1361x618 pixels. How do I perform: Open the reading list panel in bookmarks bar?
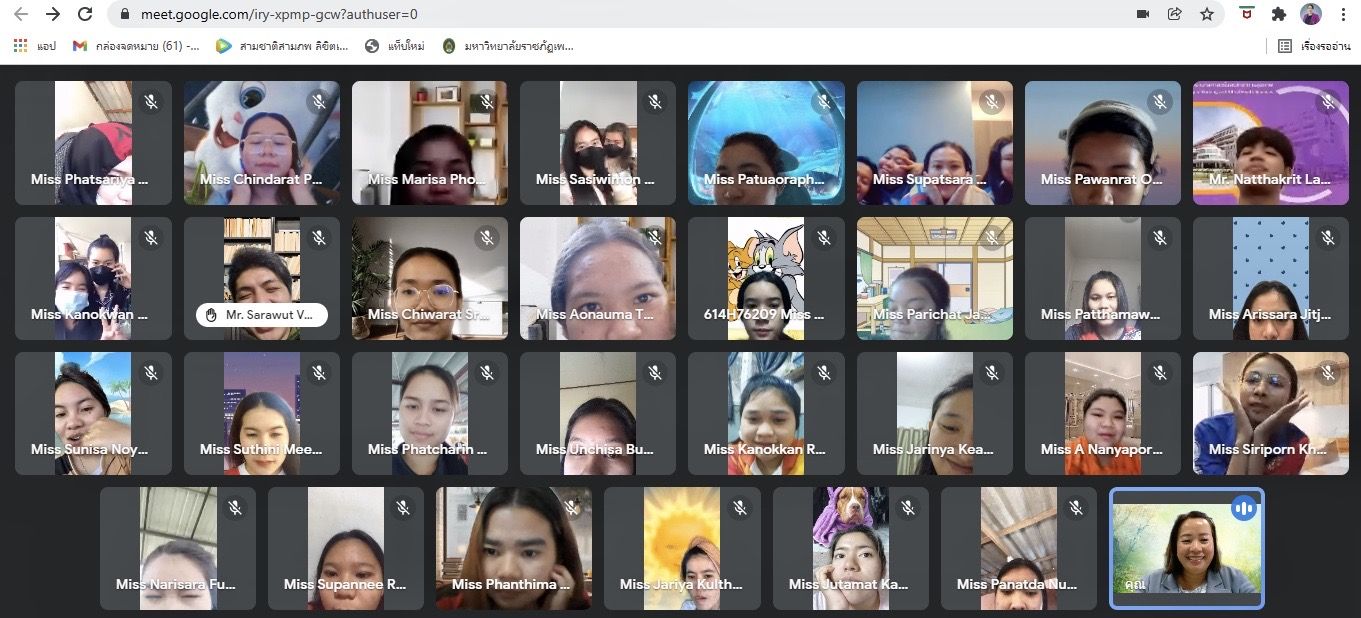click(1313, 46)
